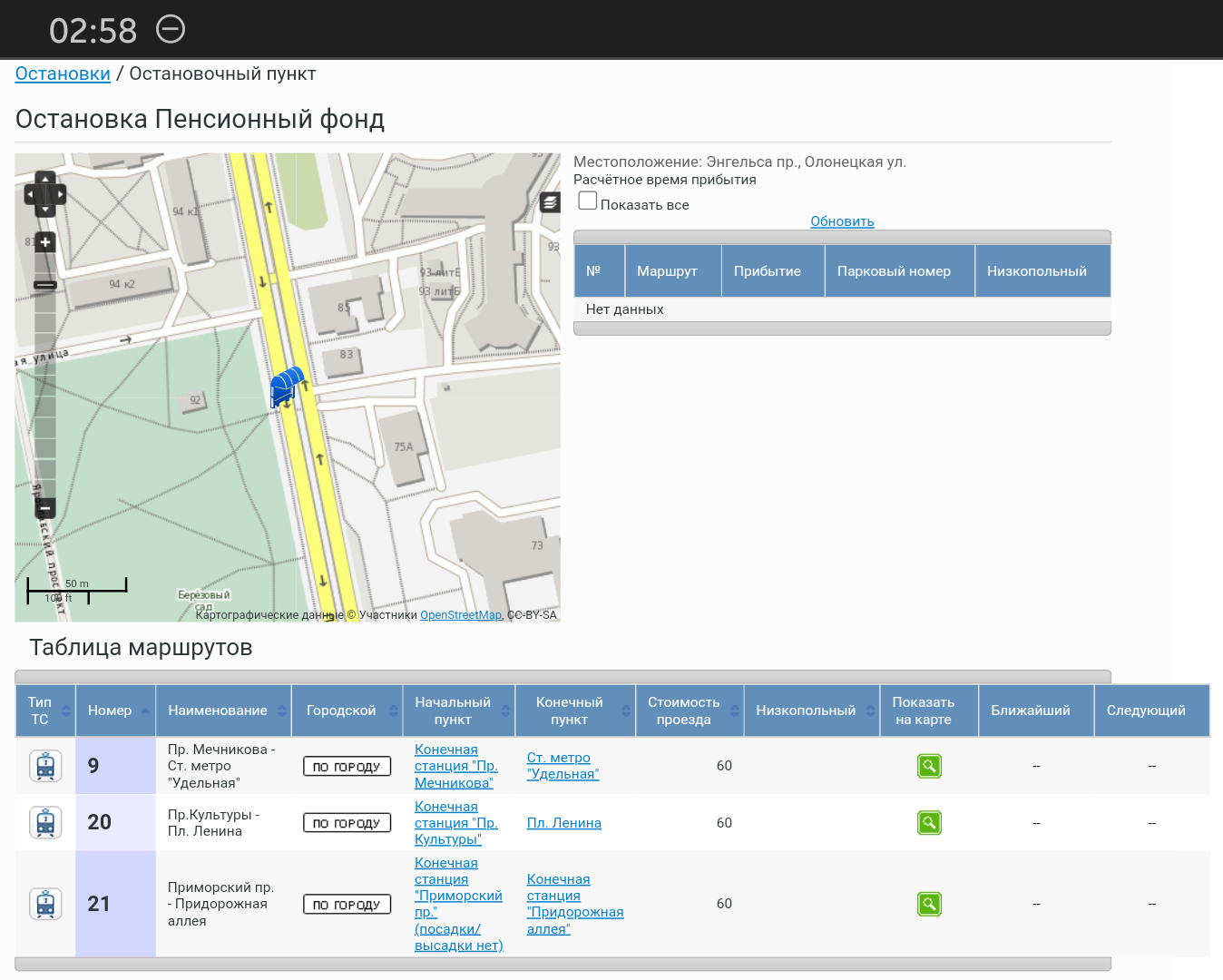
Task: Click the map zoom level slider handle
Action: click(45, 285)
